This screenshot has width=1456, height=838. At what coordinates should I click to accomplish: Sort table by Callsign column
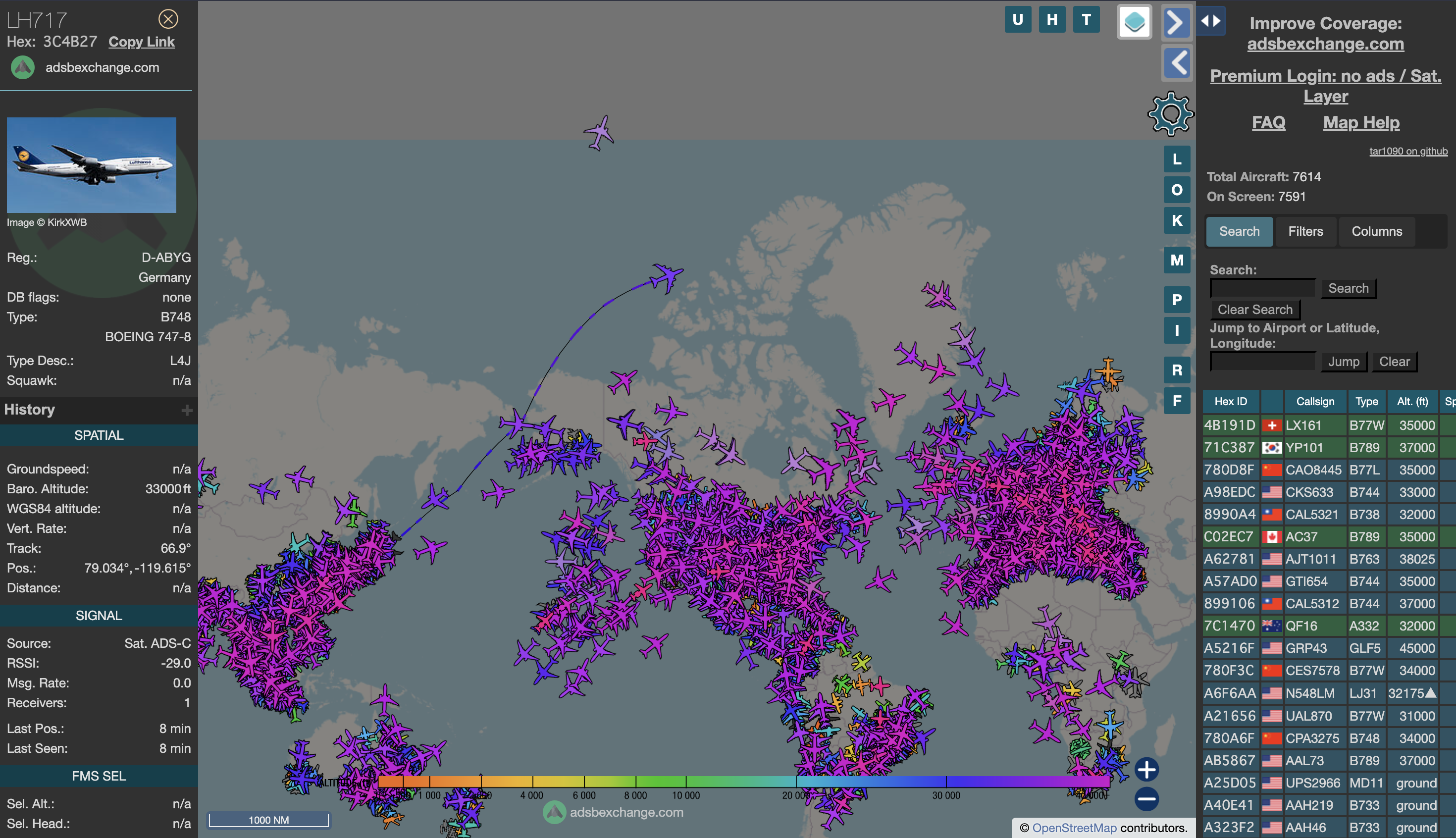pyautogui.click(x=1314, y=402)
